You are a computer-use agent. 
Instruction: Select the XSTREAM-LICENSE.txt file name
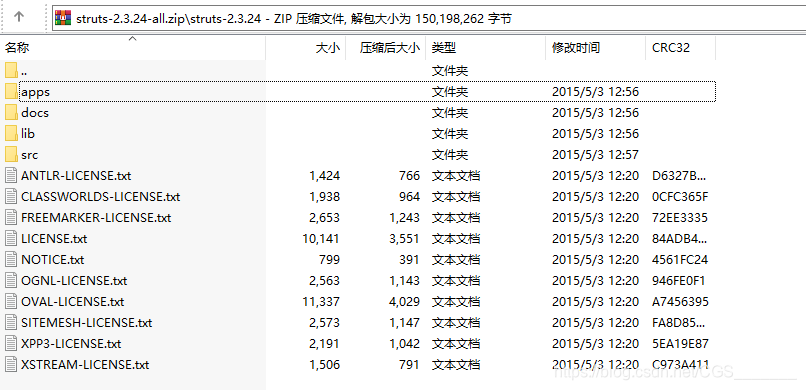click(x=85, y=365)
